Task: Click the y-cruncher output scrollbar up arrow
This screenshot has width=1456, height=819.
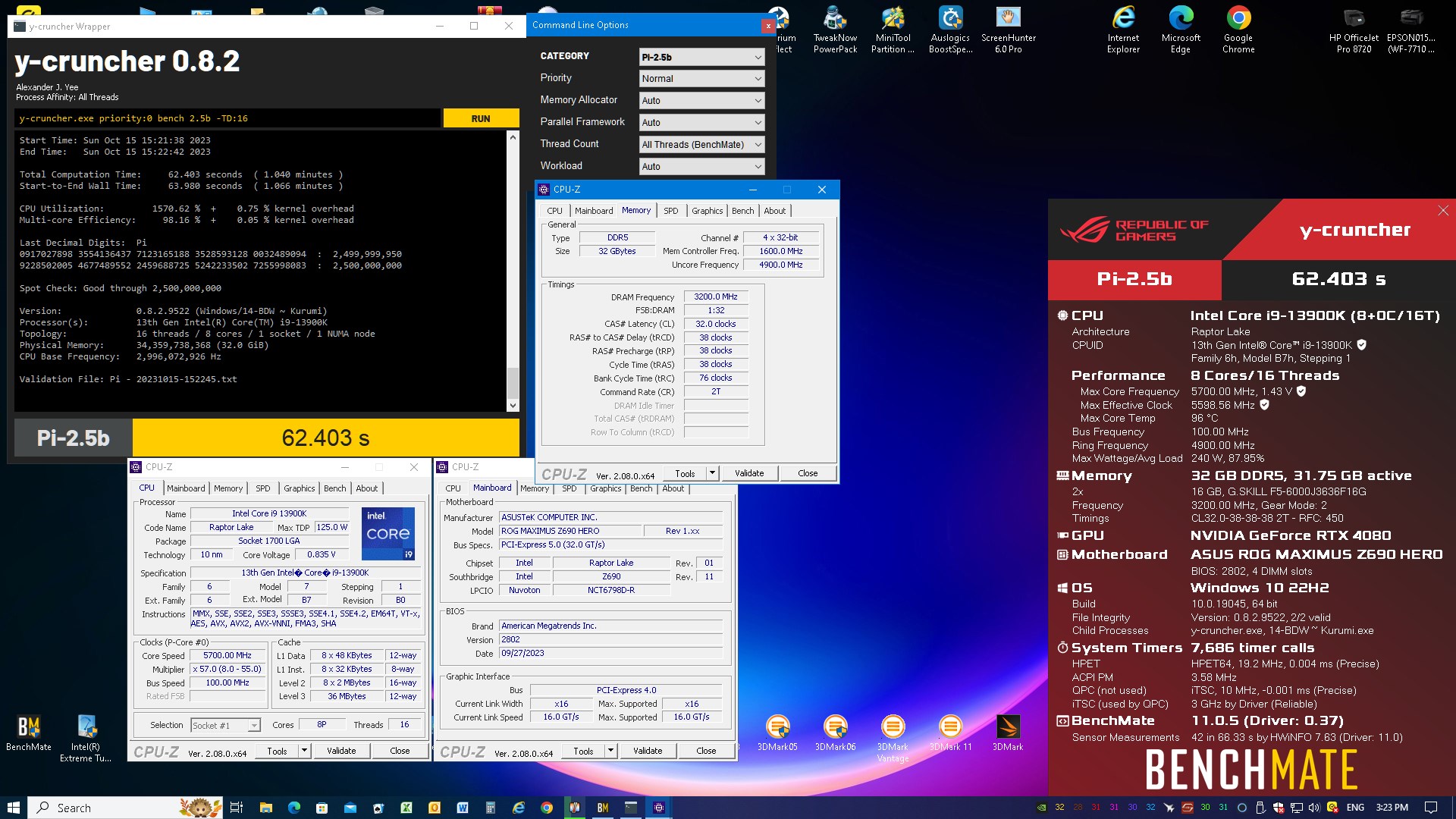Action: [513, 137]
